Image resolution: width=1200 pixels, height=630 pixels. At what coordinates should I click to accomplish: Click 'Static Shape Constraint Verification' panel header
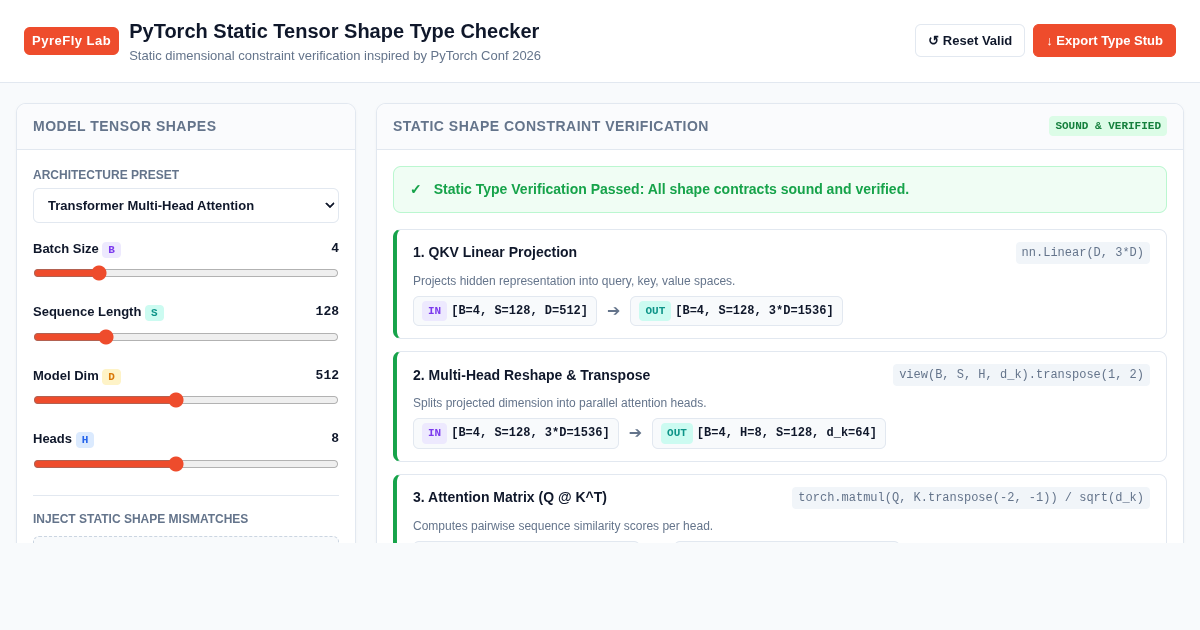coord(551,126)
